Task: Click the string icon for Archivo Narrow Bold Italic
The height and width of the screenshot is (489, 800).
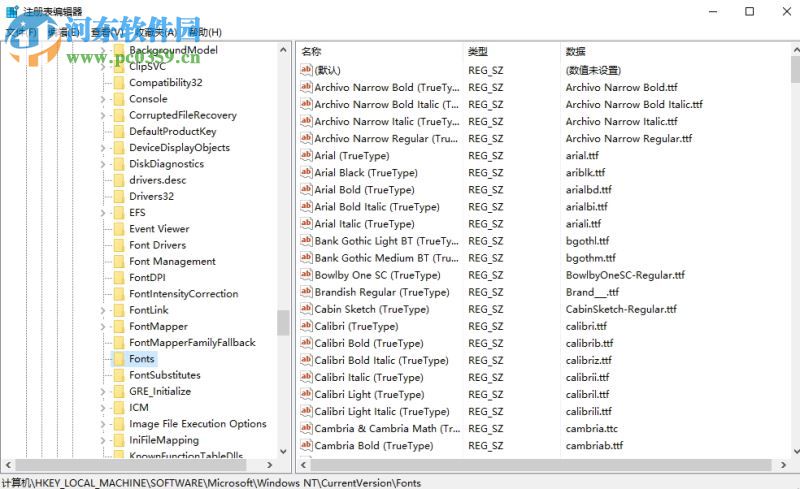Action: (x=306, y=104)
